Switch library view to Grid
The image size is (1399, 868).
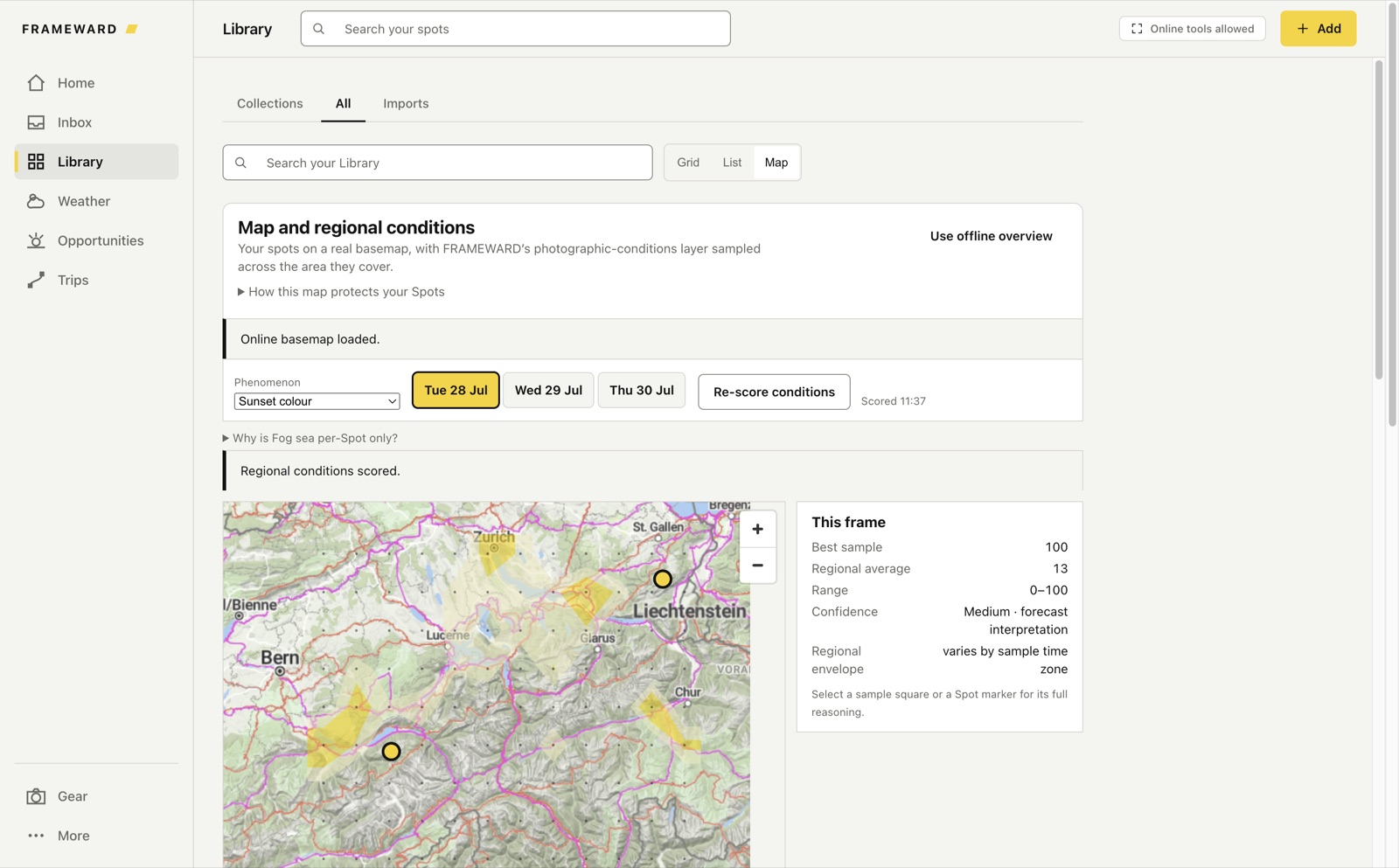click(x=688, y=163)
